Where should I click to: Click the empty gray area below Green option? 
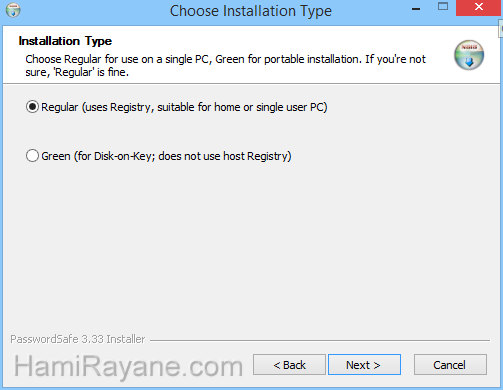point(250,247)
